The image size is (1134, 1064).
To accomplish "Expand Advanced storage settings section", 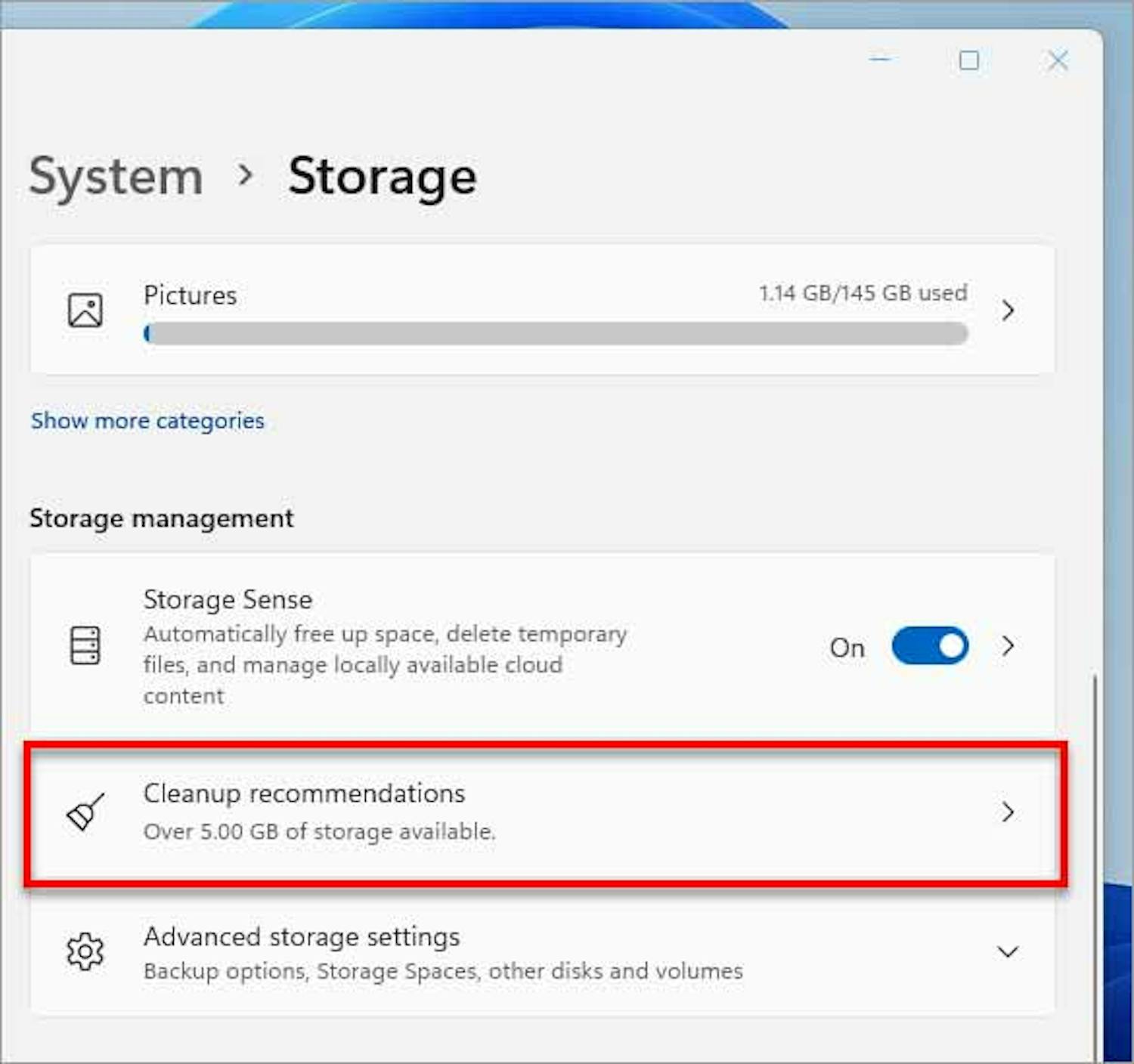I will click(x=1009, y=952).
